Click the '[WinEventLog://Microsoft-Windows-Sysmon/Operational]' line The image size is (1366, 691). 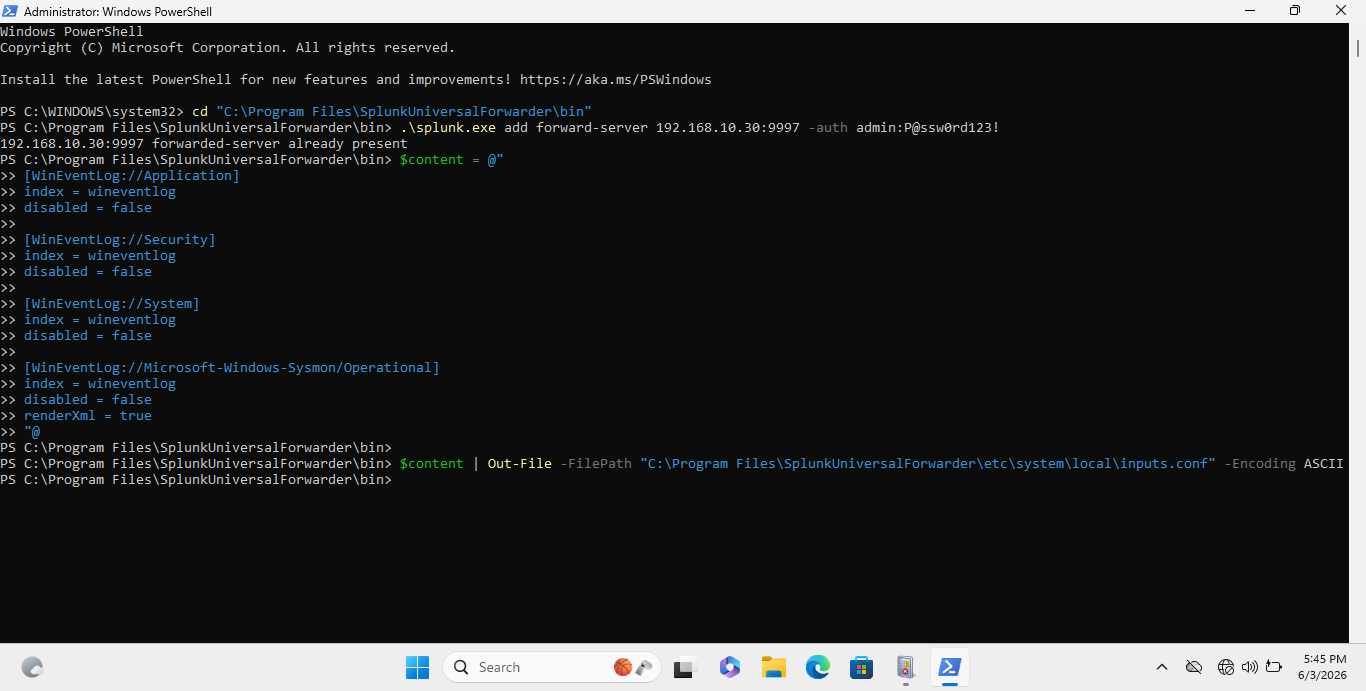pyautogui.click(x=232, y=368)
